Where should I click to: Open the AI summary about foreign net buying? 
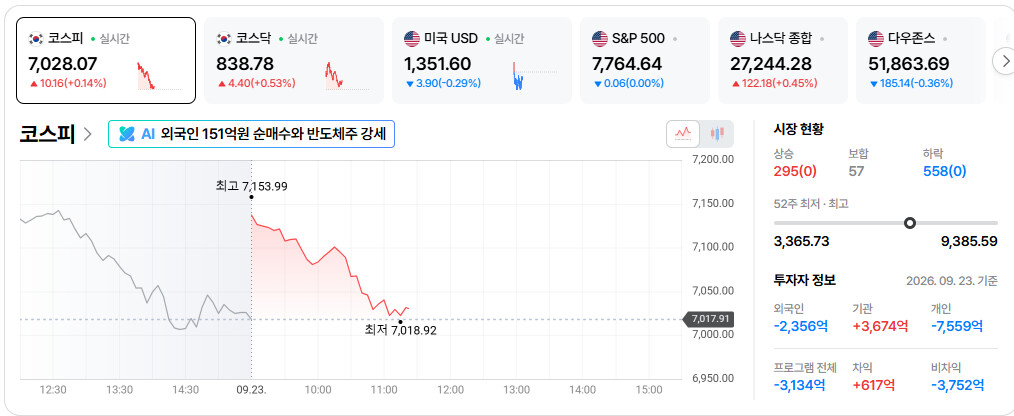pos(251,134)
